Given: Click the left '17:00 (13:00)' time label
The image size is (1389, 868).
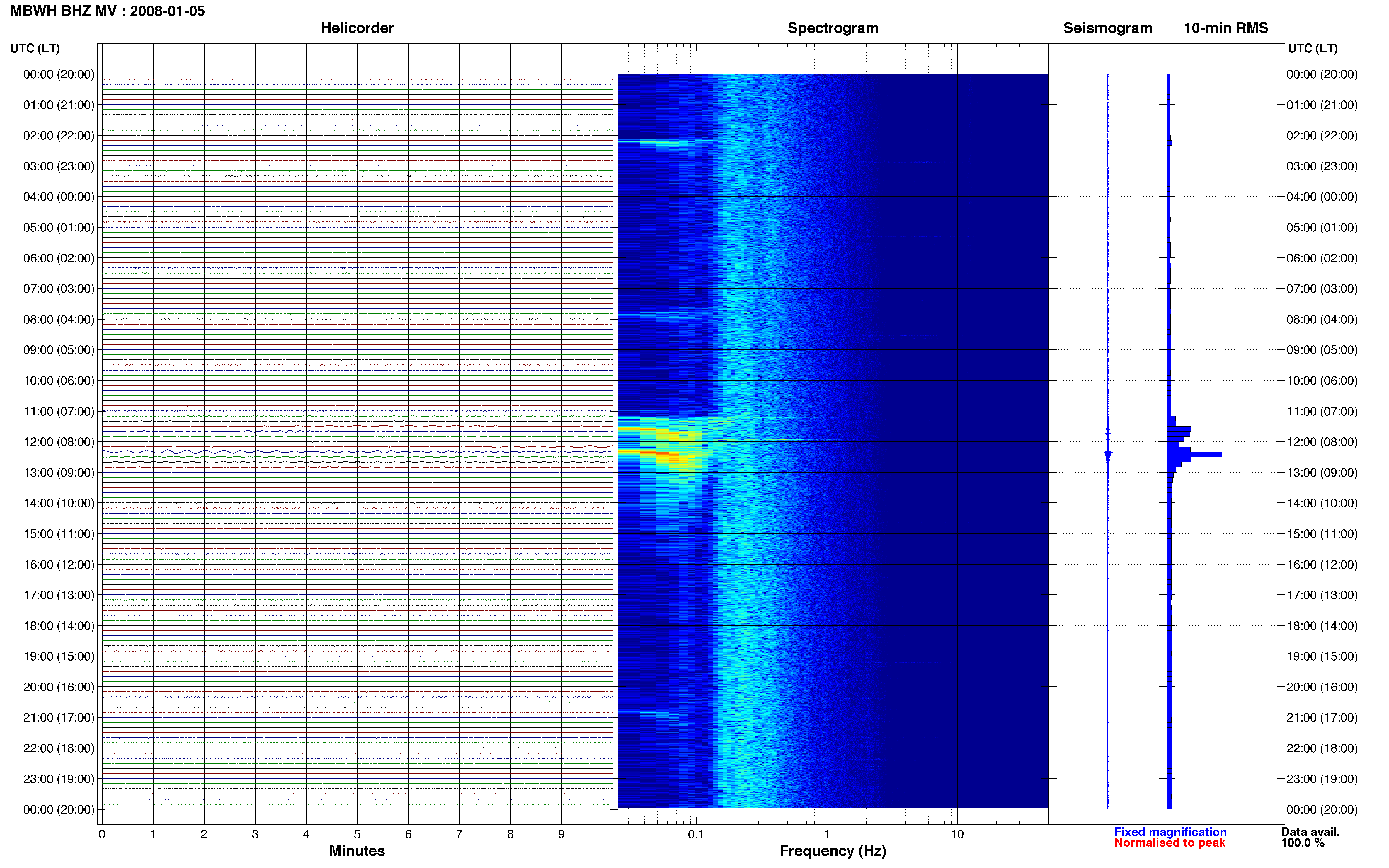Looking at the screenshot, I should (59, 595).
